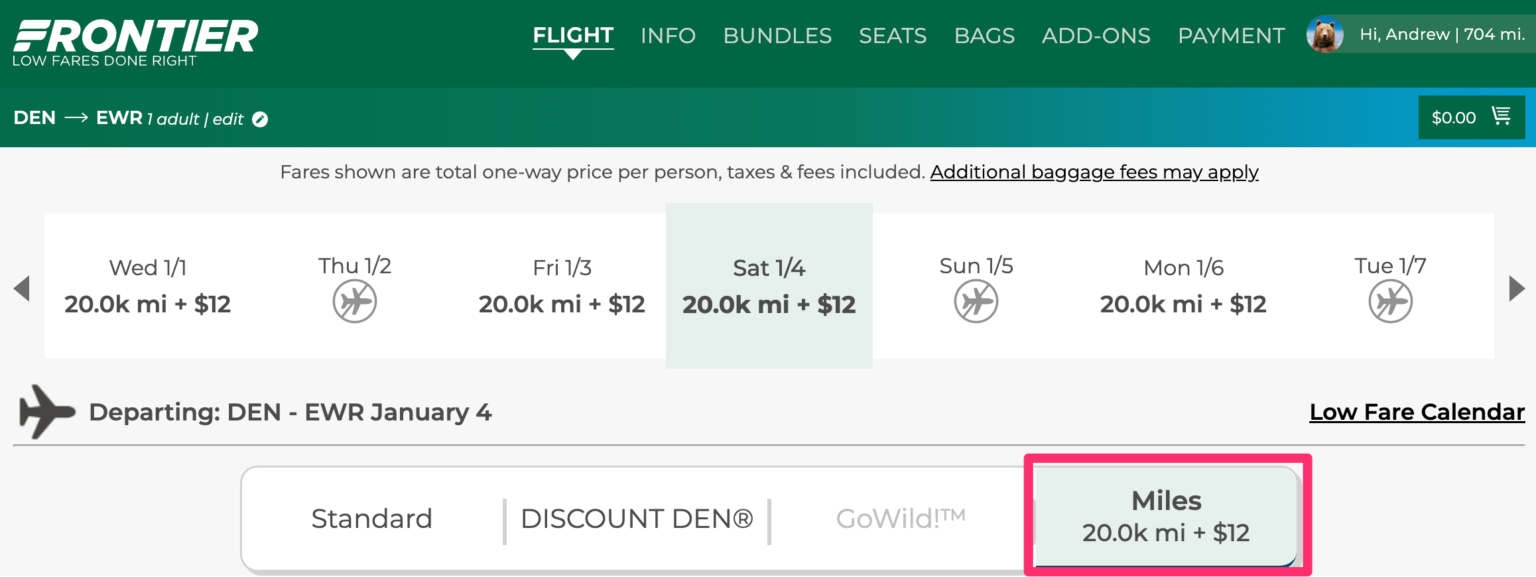The height and width of the screenshot is (577, 1536).
Task: Click the edit pencil icon next to adult
Action: [x=260, y=119]
